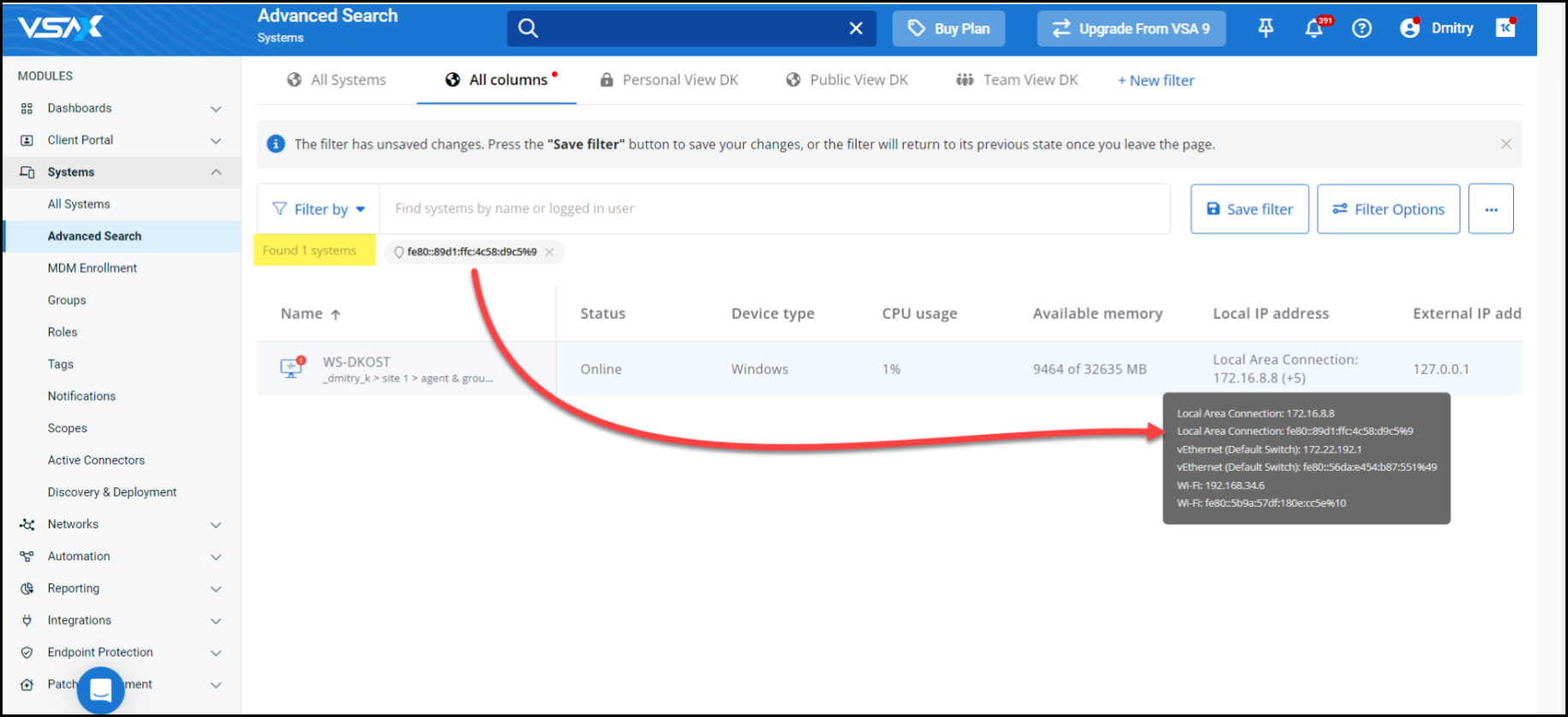
Task: Switch to Team View DK tab
Action: point(1018,80)
